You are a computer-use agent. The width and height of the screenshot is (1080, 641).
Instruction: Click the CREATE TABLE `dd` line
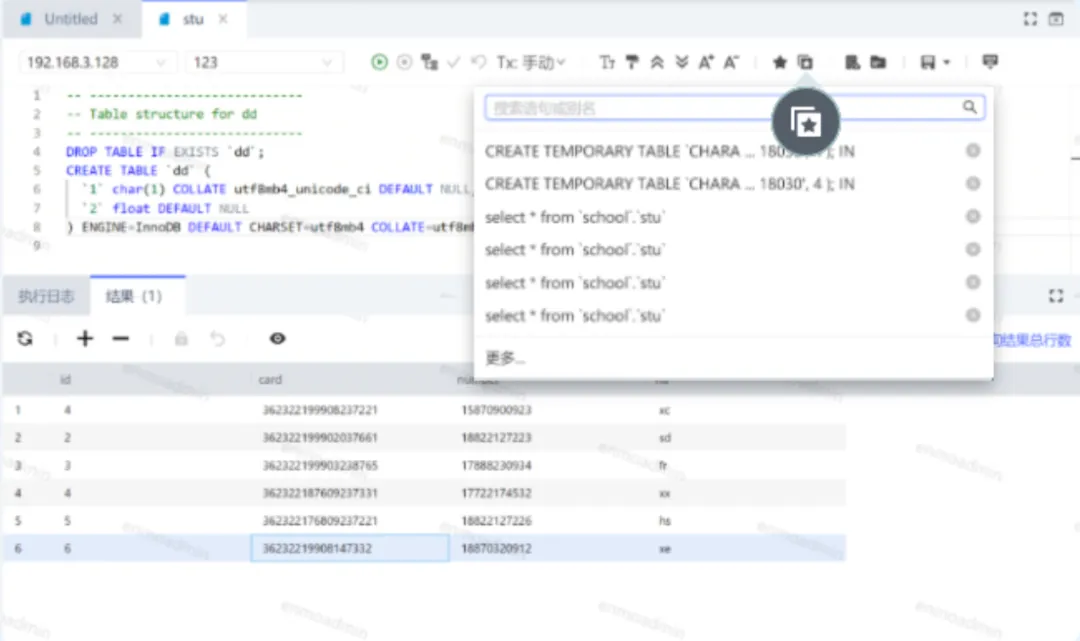[138, 170]
